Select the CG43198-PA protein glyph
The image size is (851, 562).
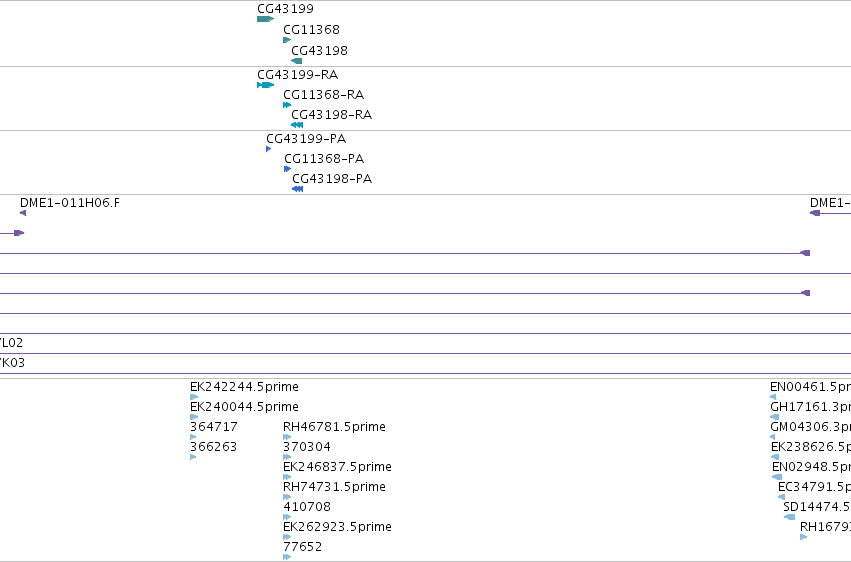click(297, 189)
